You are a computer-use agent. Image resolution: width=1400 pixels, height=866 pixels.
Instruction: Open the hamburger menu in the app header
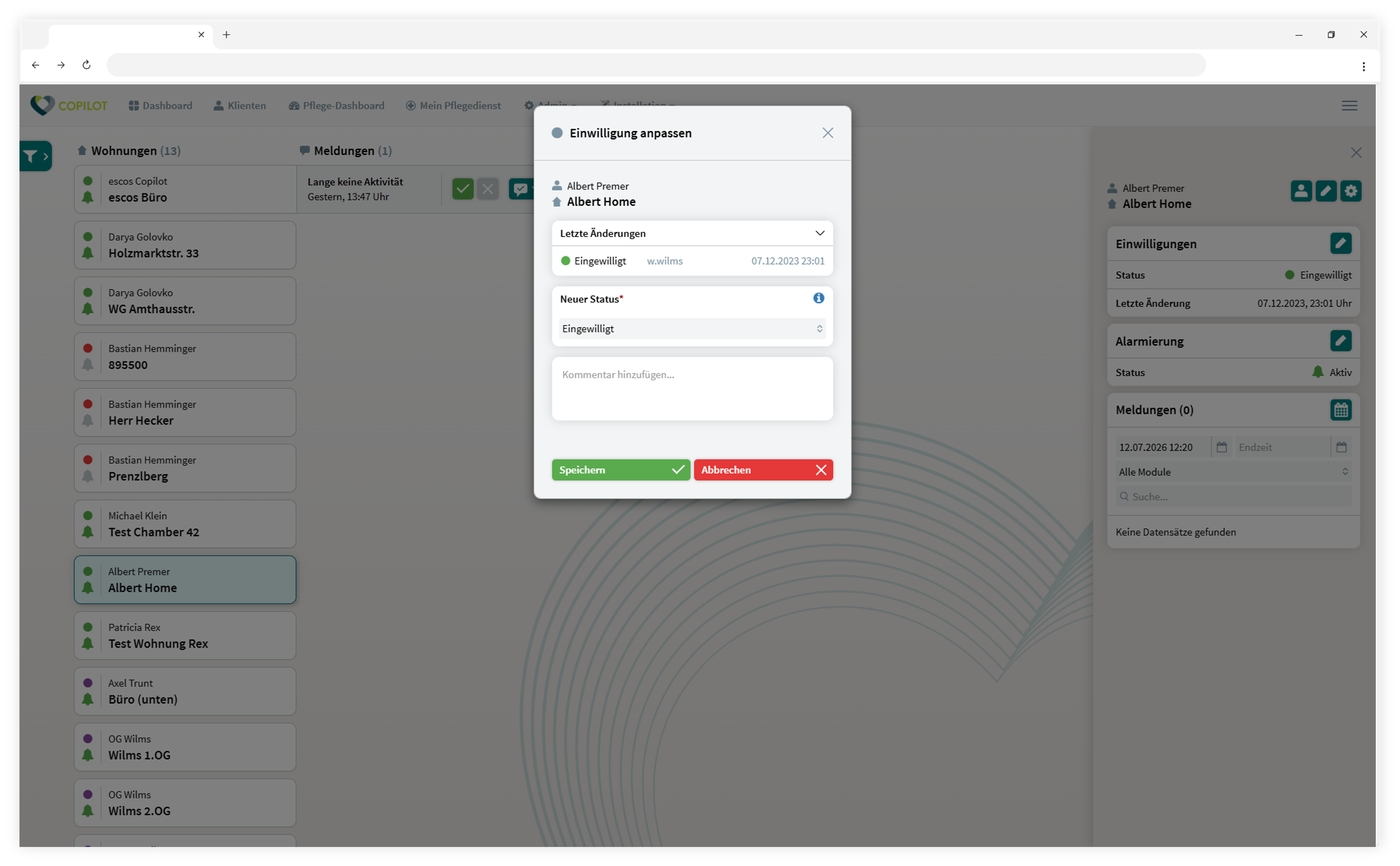point(1349,106)
